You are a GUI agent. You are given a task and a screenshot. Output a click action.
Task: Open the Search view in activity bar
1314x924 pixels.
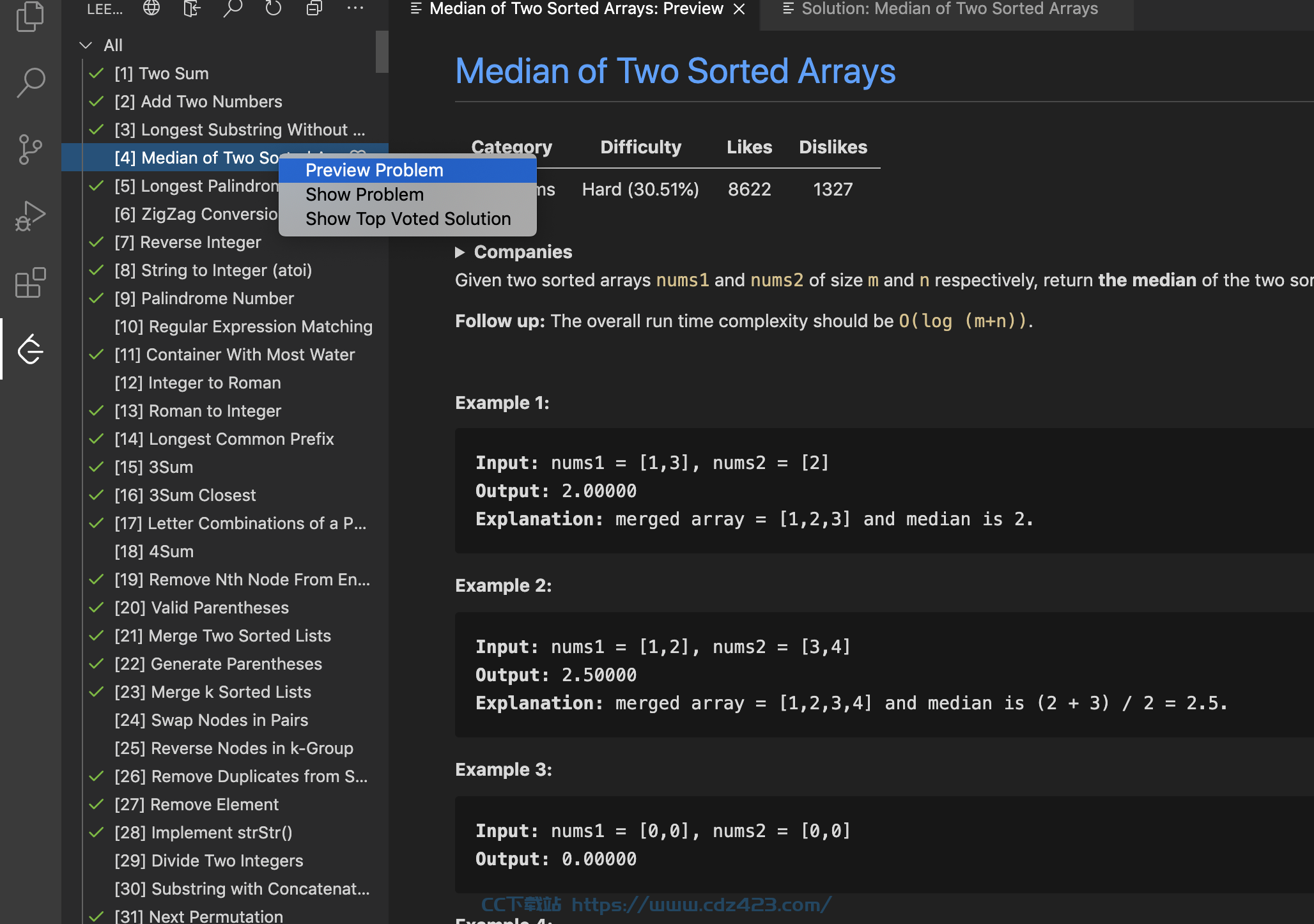[x=30, y=83]
